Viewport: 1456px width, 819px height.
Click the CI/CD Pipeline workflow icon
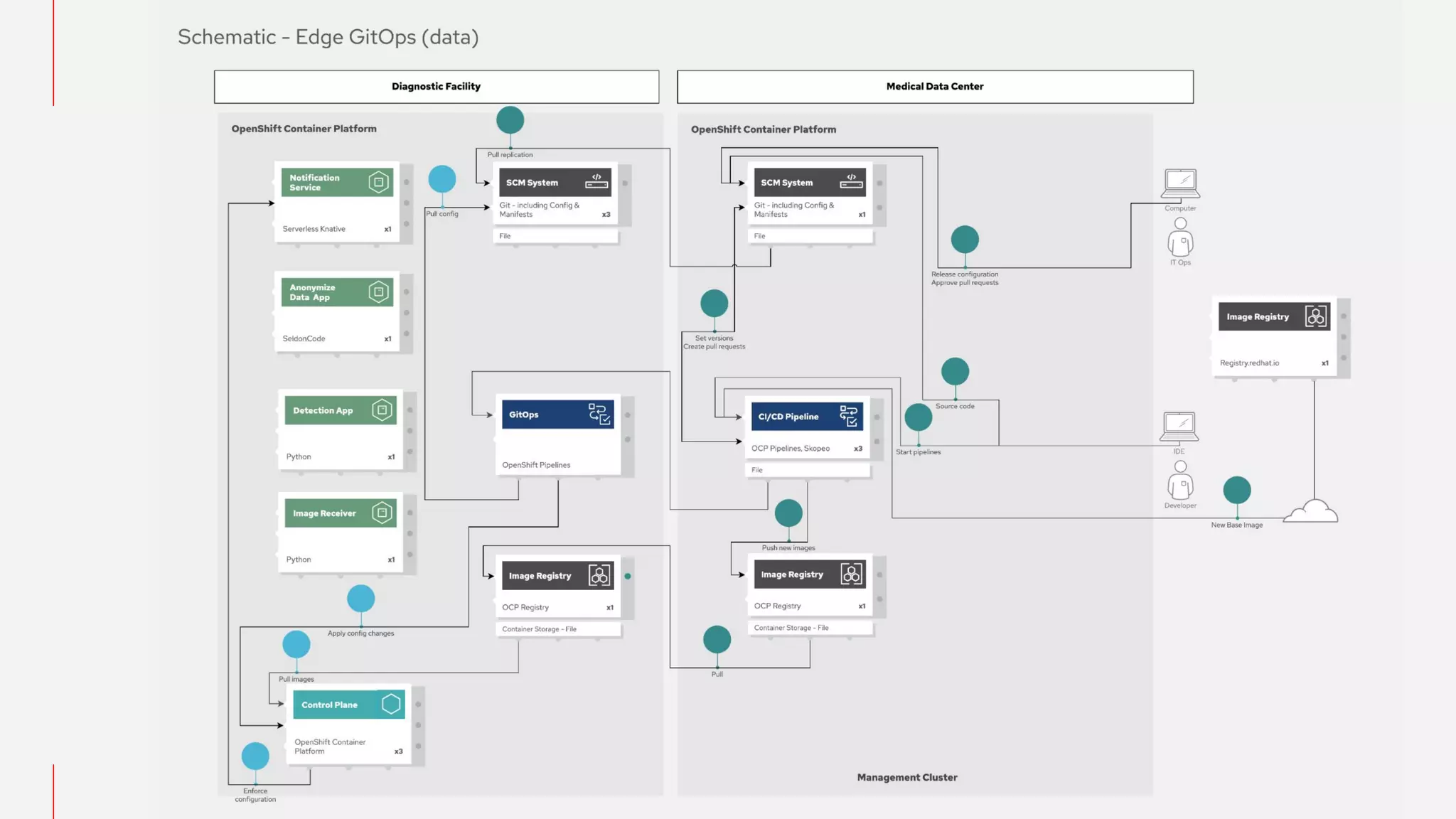click(x=849, y=417)
